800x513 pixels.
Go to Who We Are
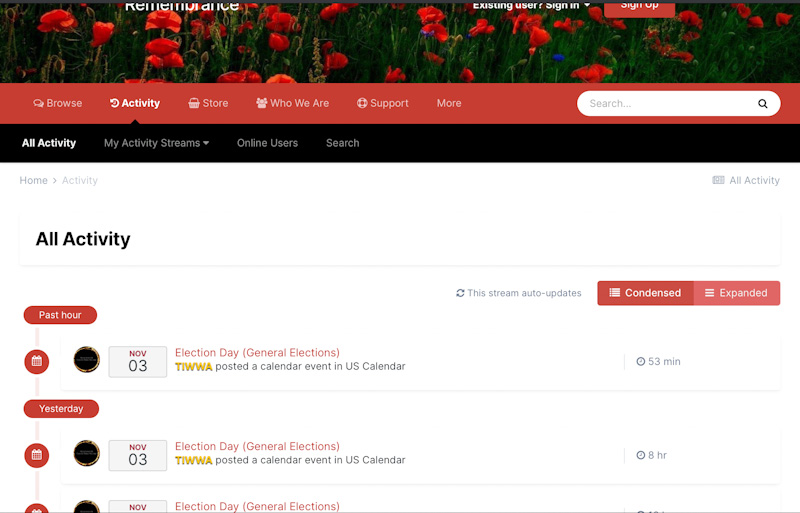point(292,103)
